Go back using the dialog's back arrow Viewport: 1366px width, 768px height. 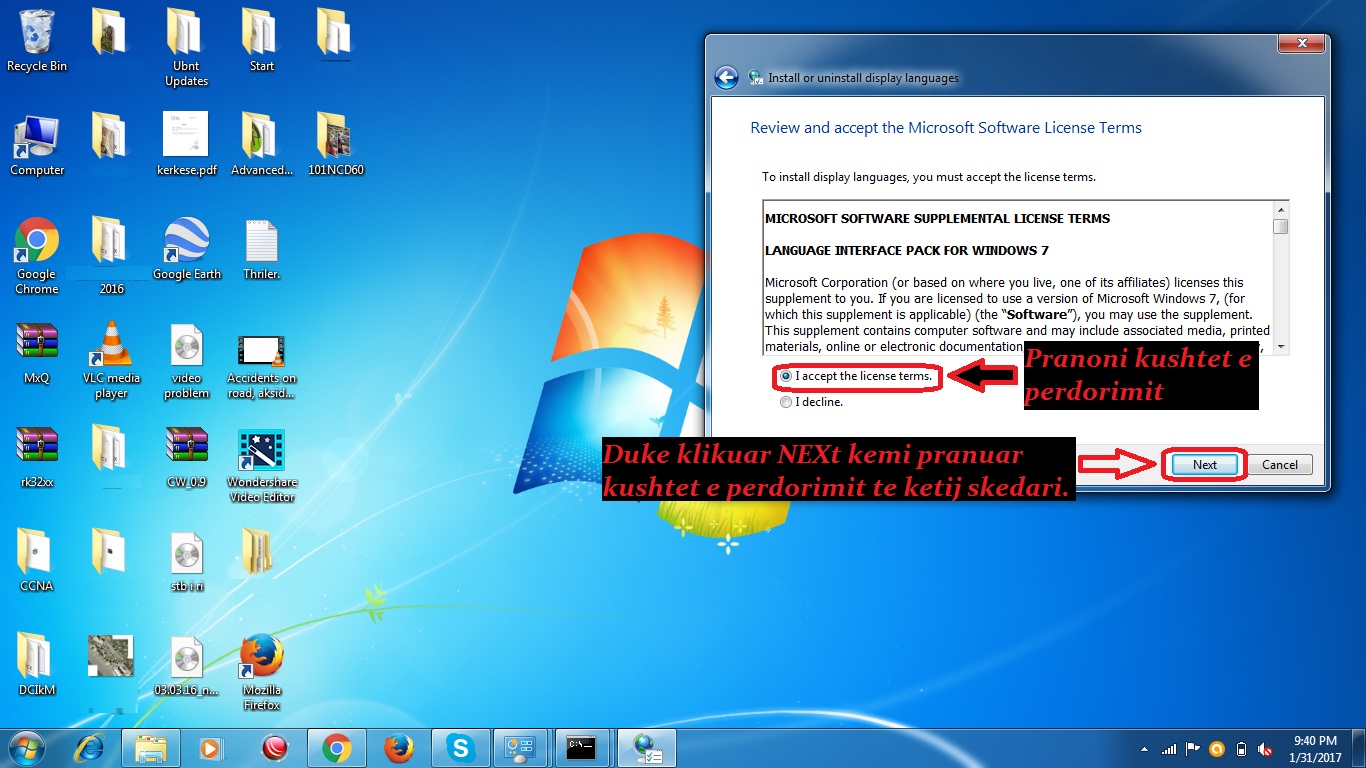click(x=726, y=78)
